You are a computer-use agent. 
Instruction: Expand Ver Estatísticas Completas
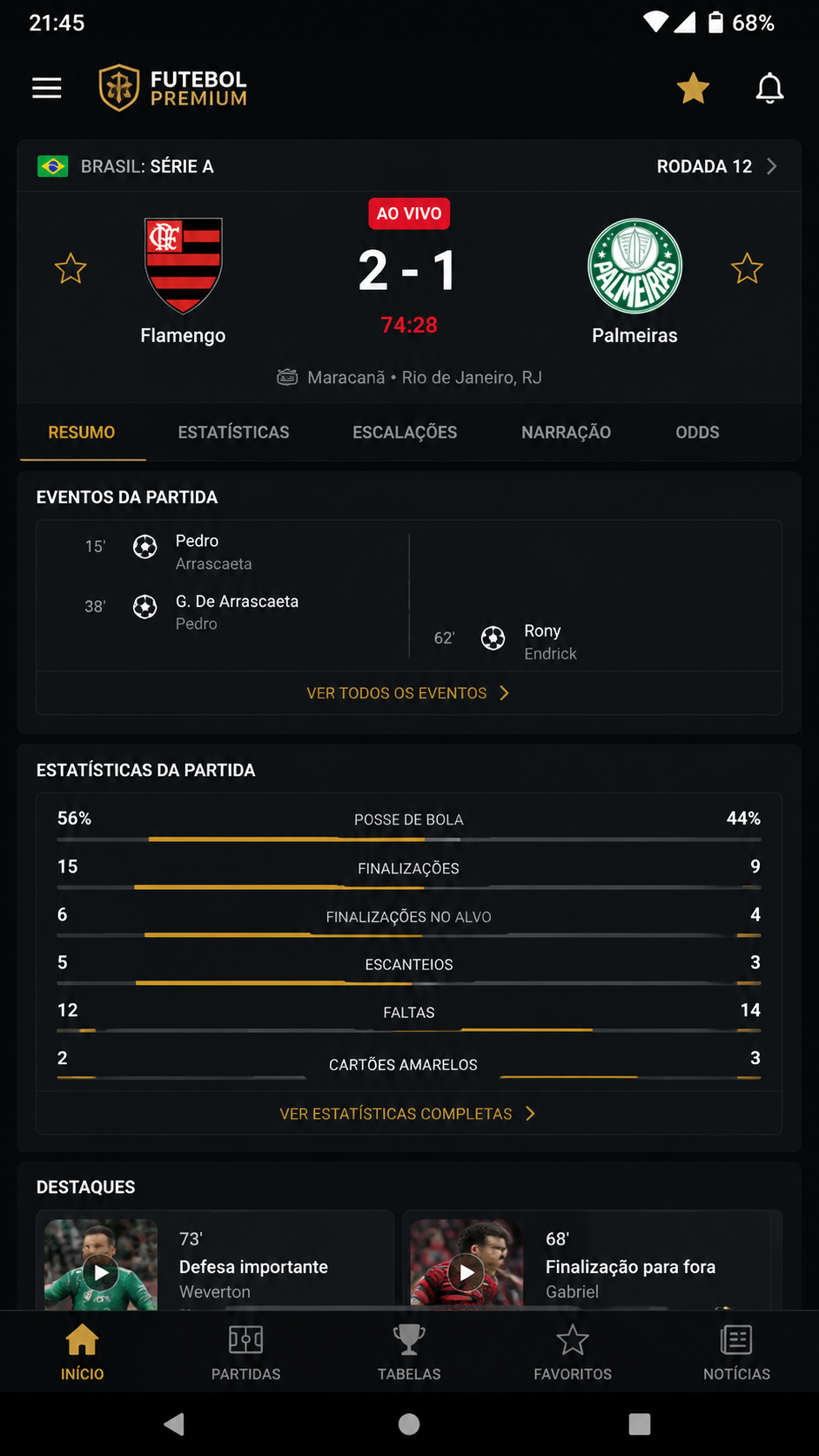click(408, 1114)
